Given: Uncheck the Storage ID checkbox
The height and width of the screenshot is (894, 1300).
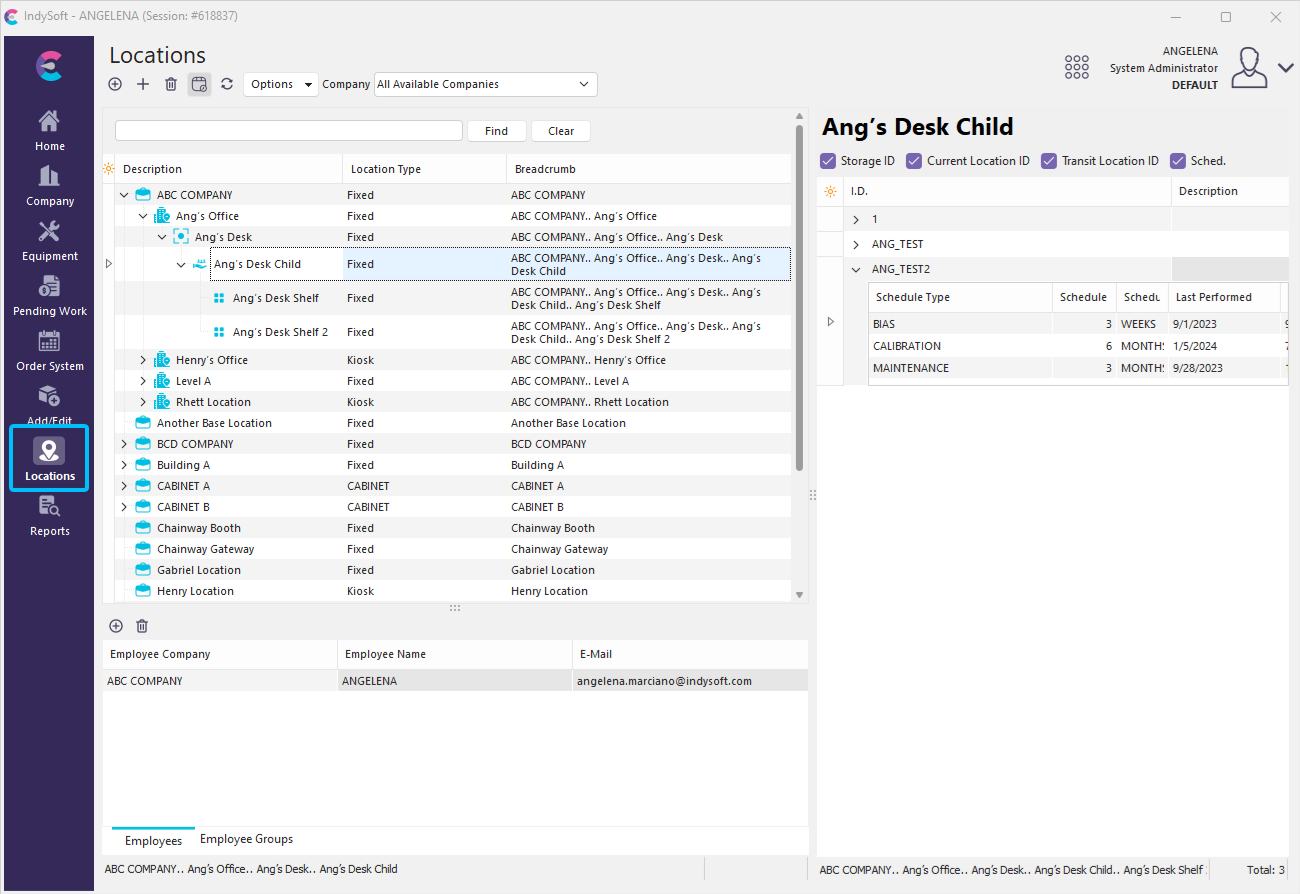Looking at the screenshot, I should (x=828, y=161).
